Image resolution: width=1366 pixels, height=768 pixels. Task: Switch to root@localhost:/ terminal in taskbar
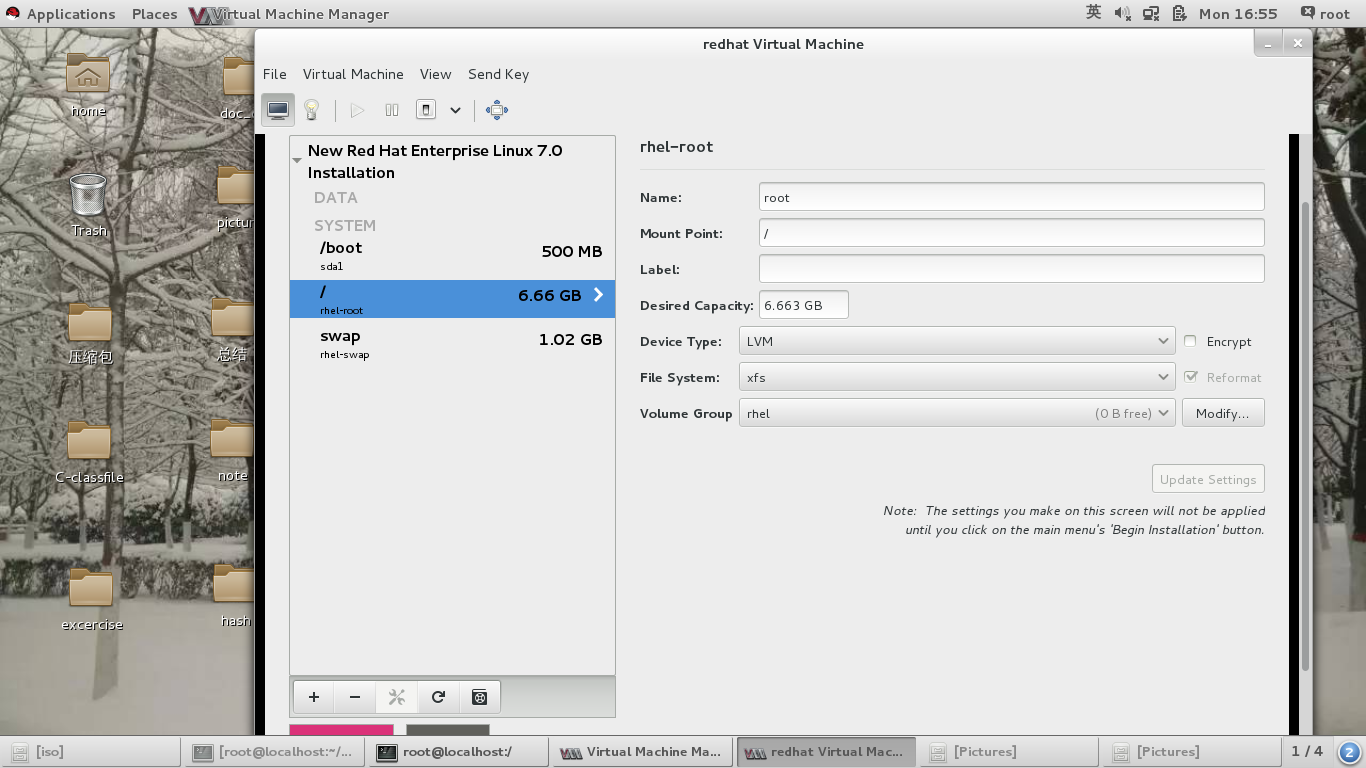[459, 752]
